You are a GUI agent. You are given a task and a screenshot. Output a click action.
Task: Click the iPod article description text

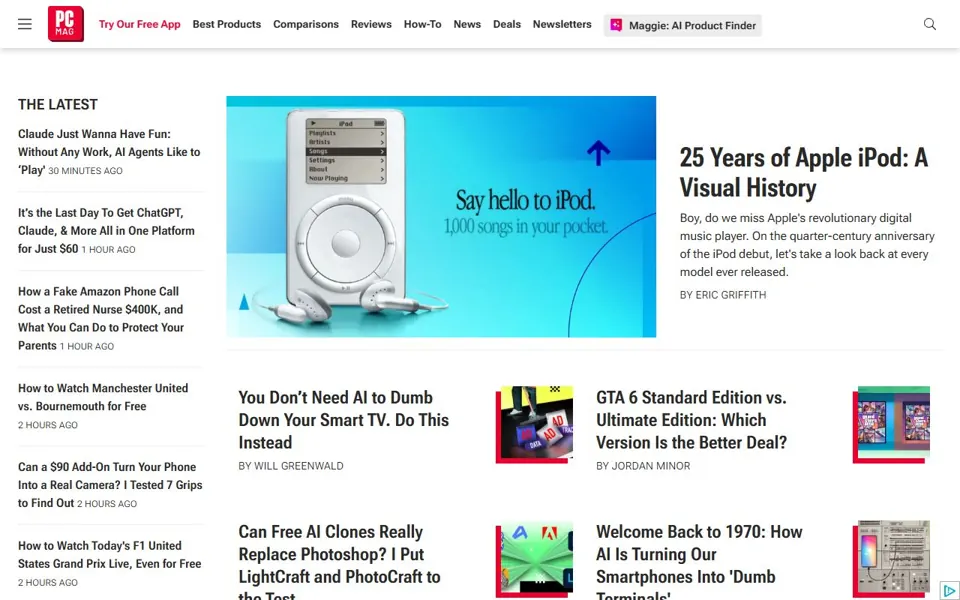click(807, 245)
